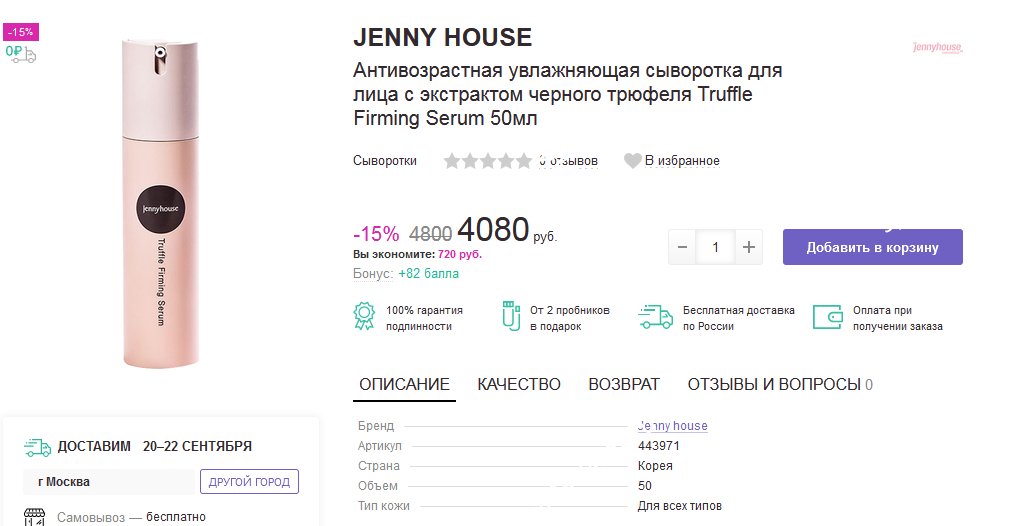
Task: Click the Самовывоз — бесплатно text
Action: [132, 518]
